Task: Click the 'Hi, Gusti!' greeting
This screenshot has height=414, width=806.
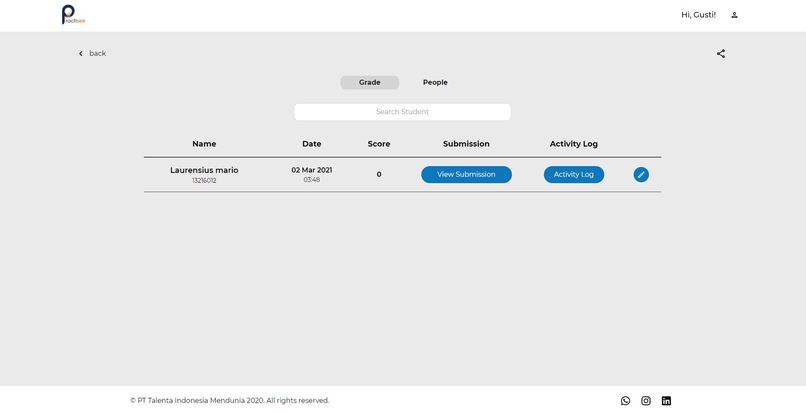Action: tap(698, 15)
